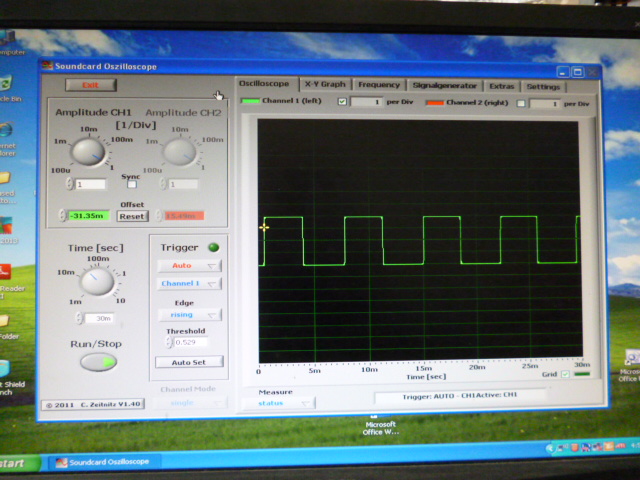Screen dimensions: 640x480
Task: Click the offset Reset button
Action: pyautogui.click(x=132, y=216)
